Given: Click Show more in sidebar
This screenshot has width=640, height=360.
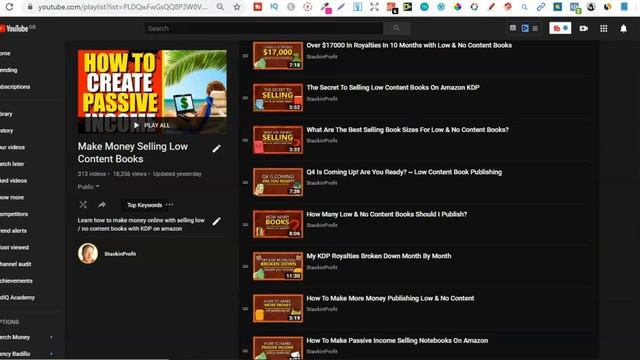Looking at the screenshot, I should click(12, 197).
